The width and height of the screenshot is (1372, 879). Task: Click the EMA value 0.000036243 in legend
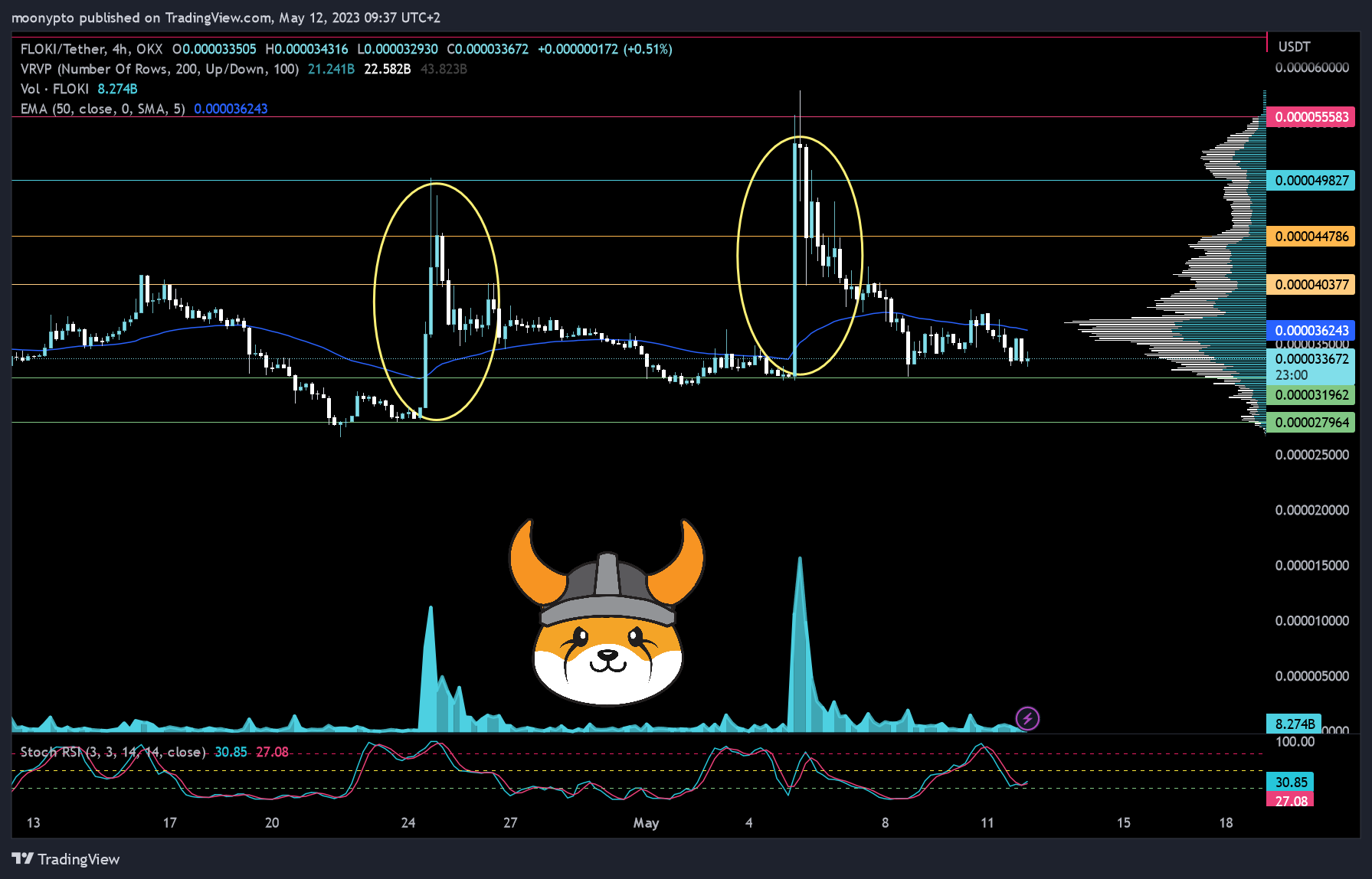coord(231,109)
